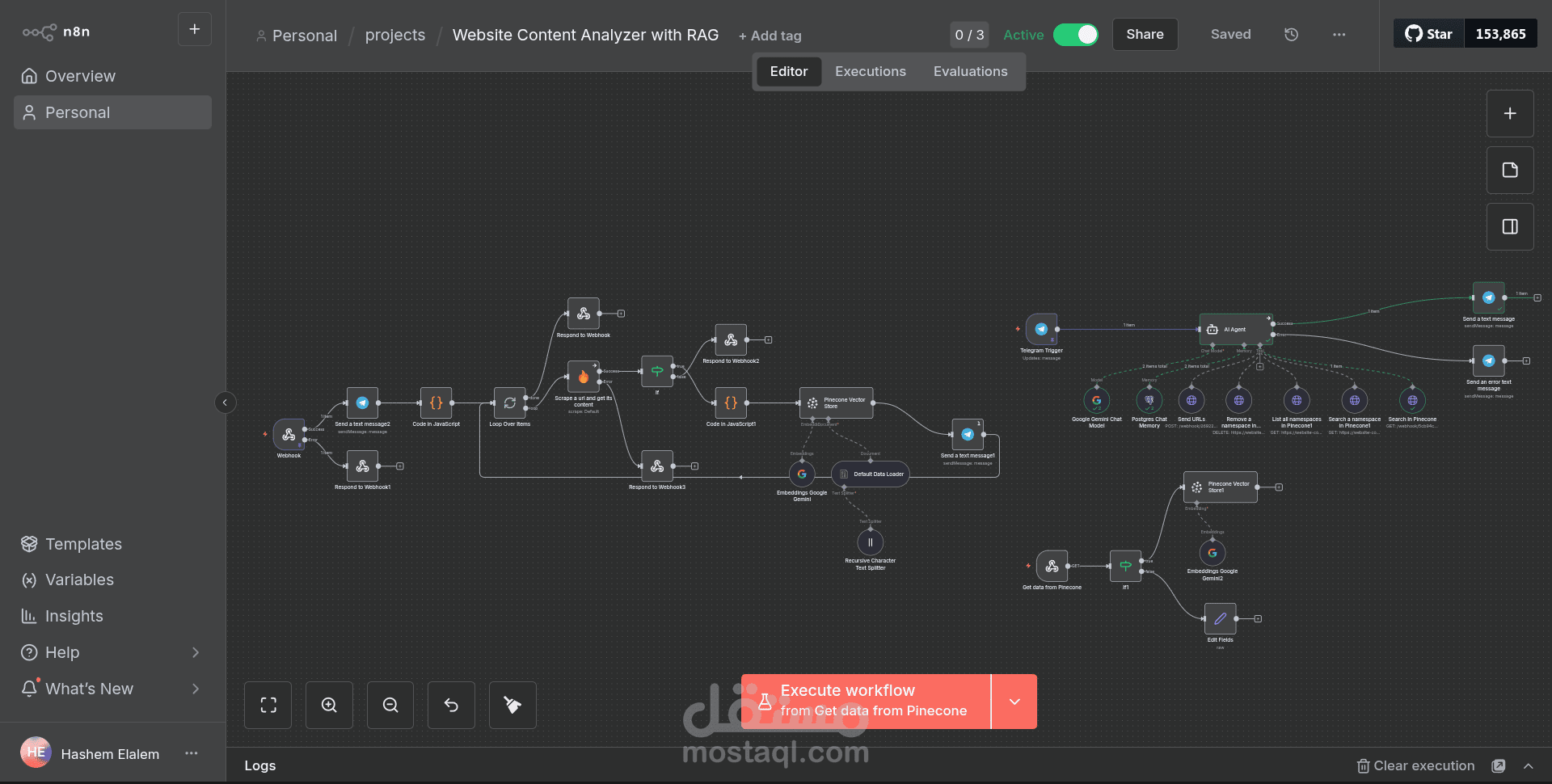Open the workflow history icon
Screen dimensions: 1552x784
[1291, 35]
